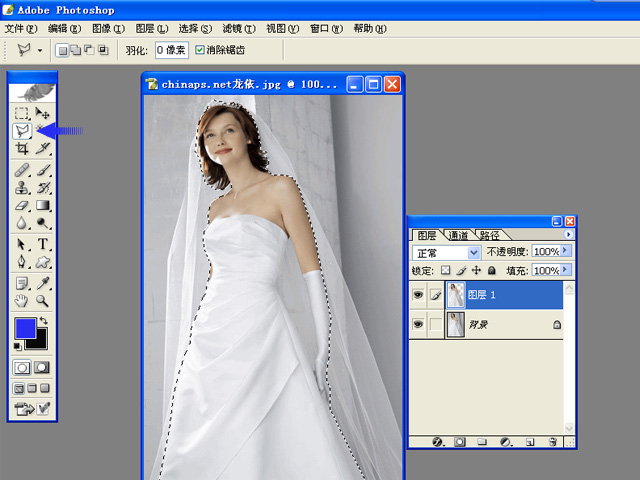This screenshot has height=480, width=640.
Task: Switch to the 路径 (Paths) tab
Action: (x=489, y=235)
